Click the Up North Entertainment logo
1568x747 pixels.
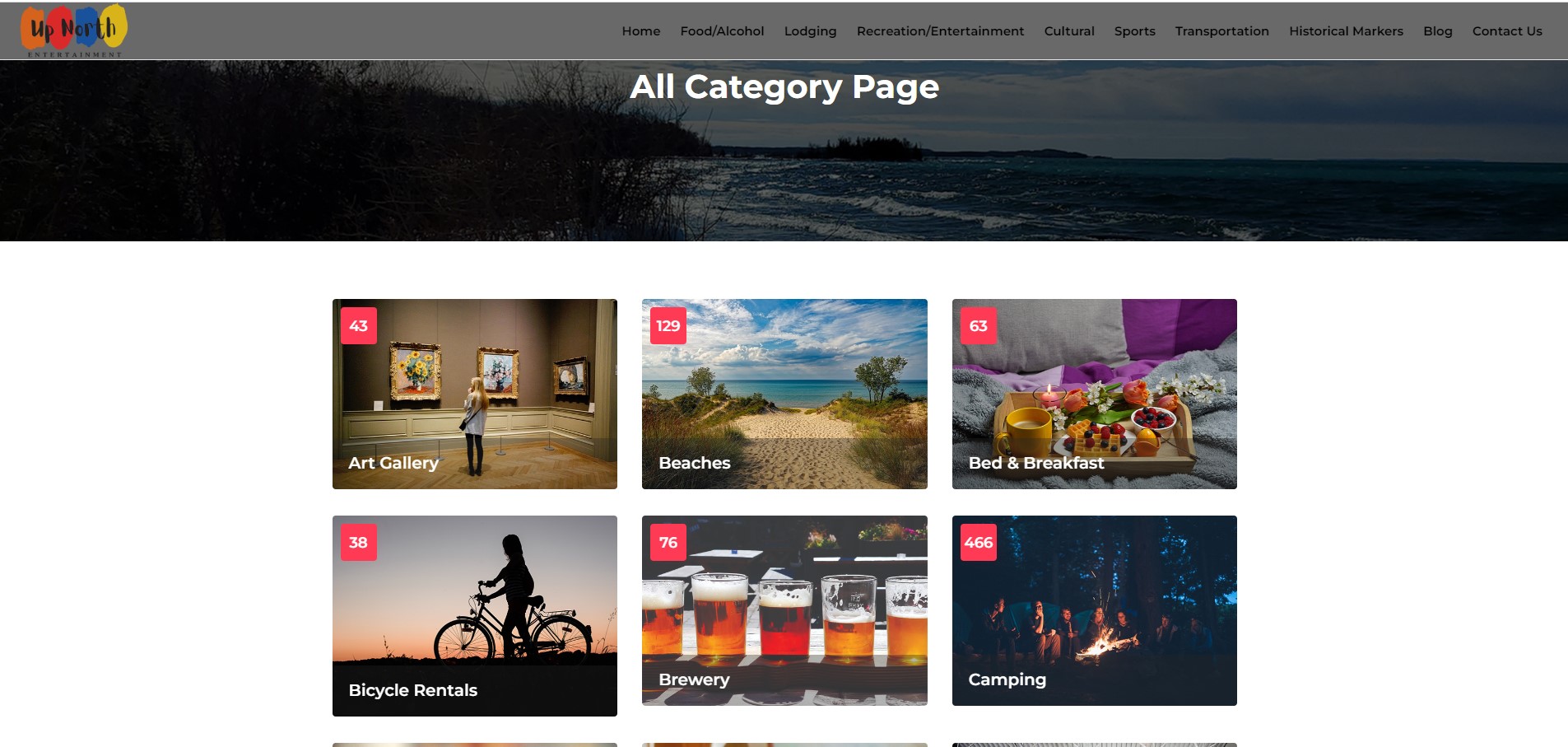74,30
